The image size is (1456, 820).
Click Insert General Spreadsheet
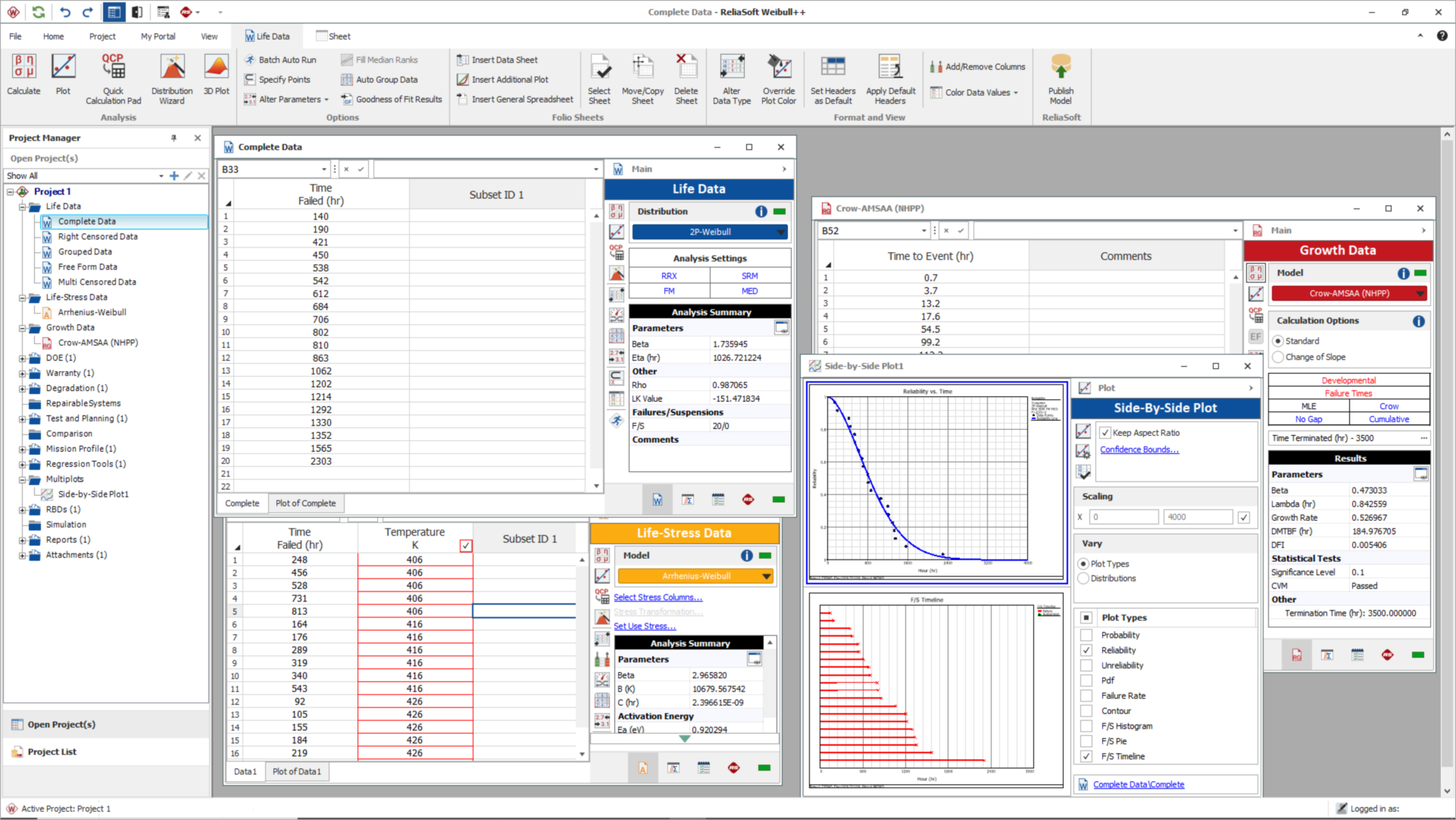click(515, 99)
